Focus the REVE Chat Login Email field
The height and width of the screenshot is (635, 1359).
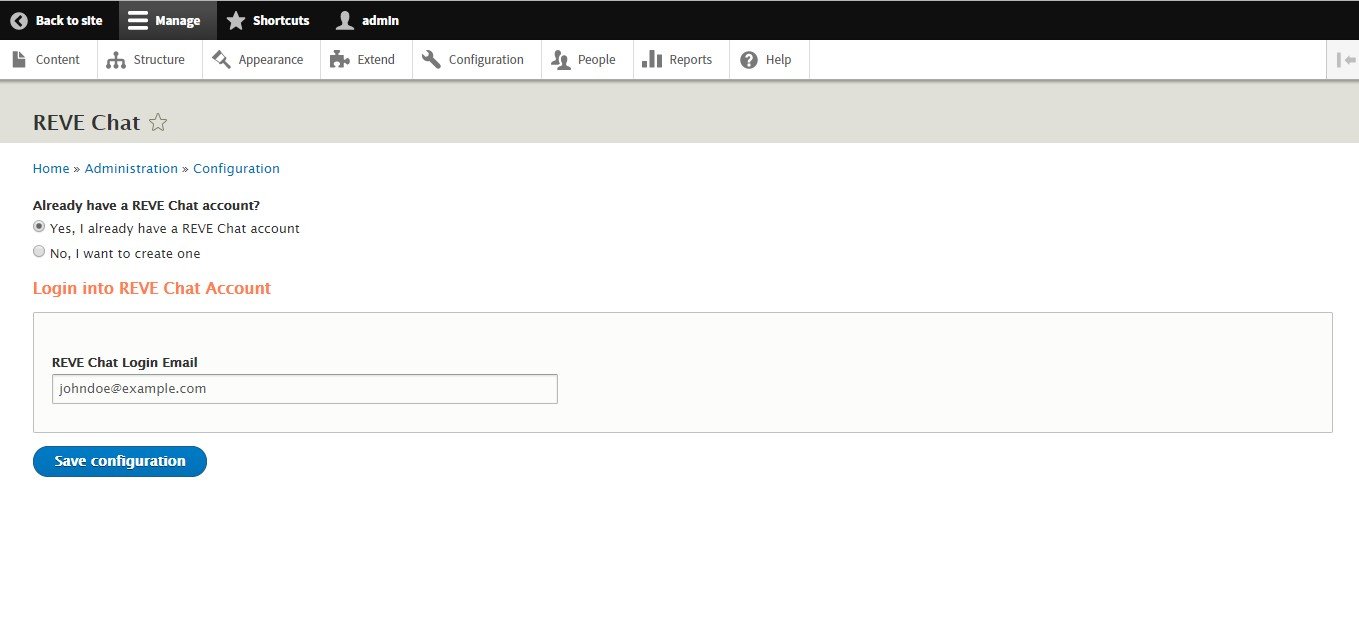tap(305, 389)
